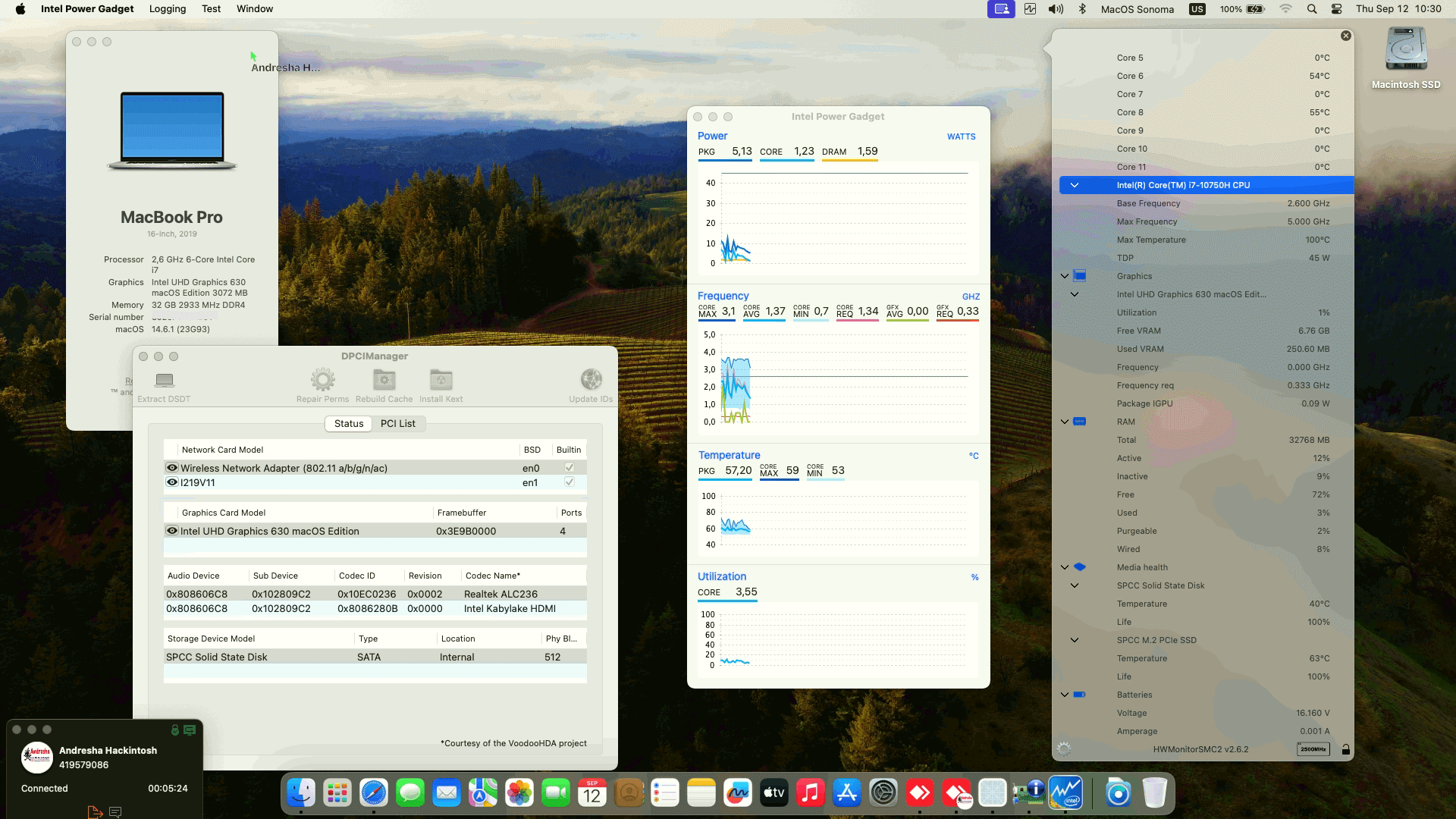Open the Window menu
1456x819 pixels.
255,9
